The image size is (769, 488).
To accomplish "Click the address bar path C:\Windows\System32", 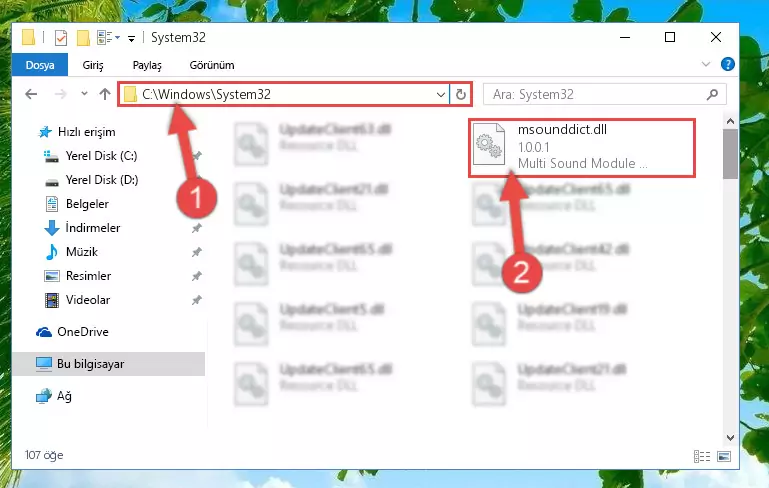I will pos(206,94).
